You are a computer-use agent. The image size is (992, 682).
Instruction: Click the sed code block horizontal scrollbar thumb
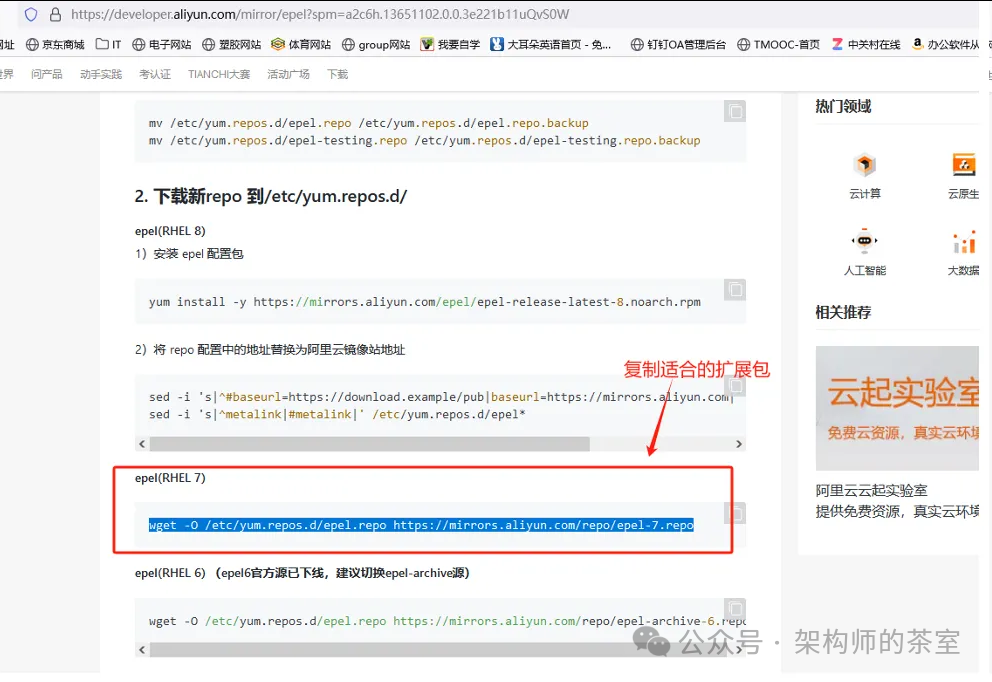369,444
